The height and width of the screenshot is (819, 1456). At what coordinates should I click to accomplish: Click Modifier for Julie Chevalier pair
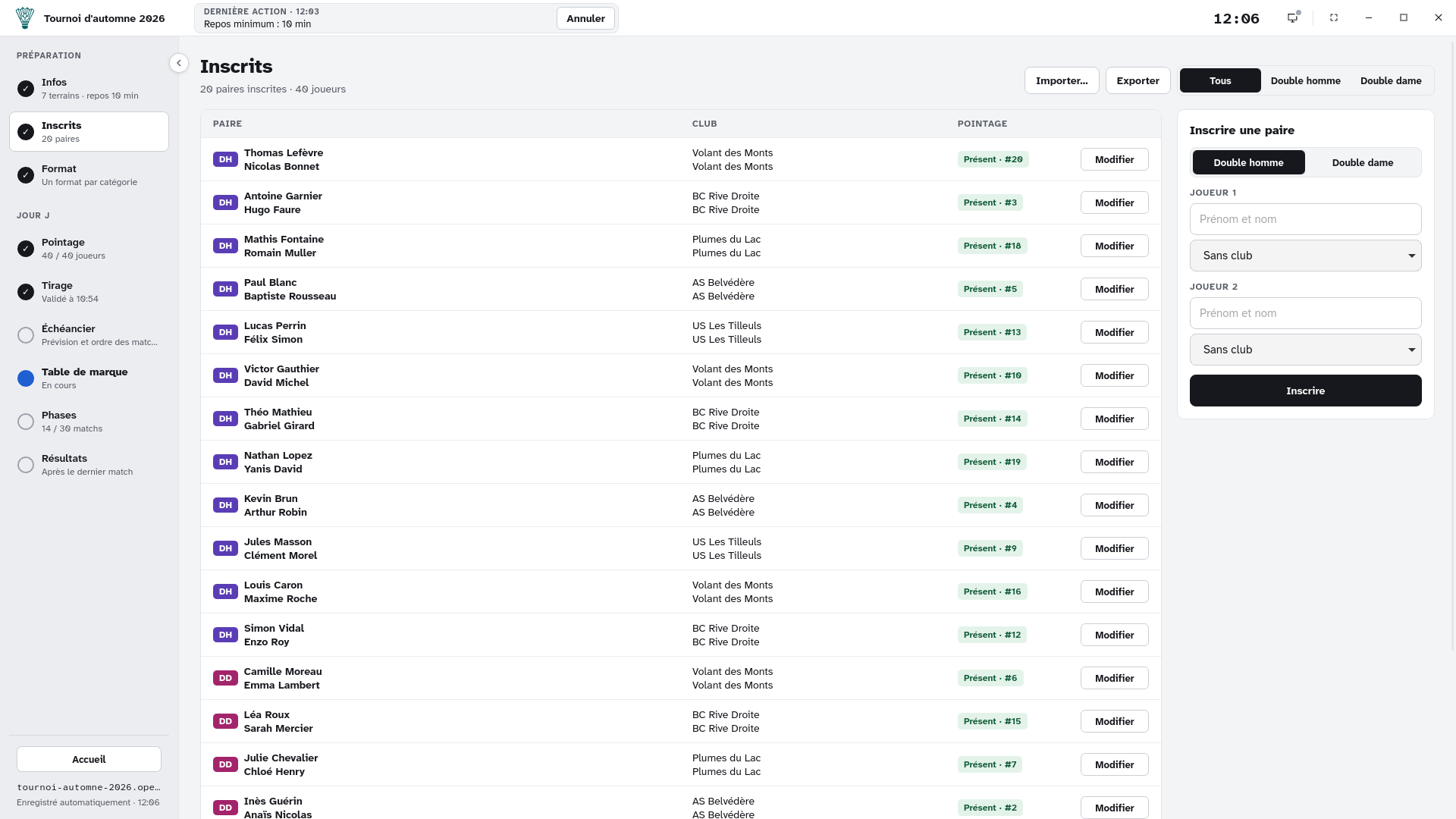tap(1114, 764)
